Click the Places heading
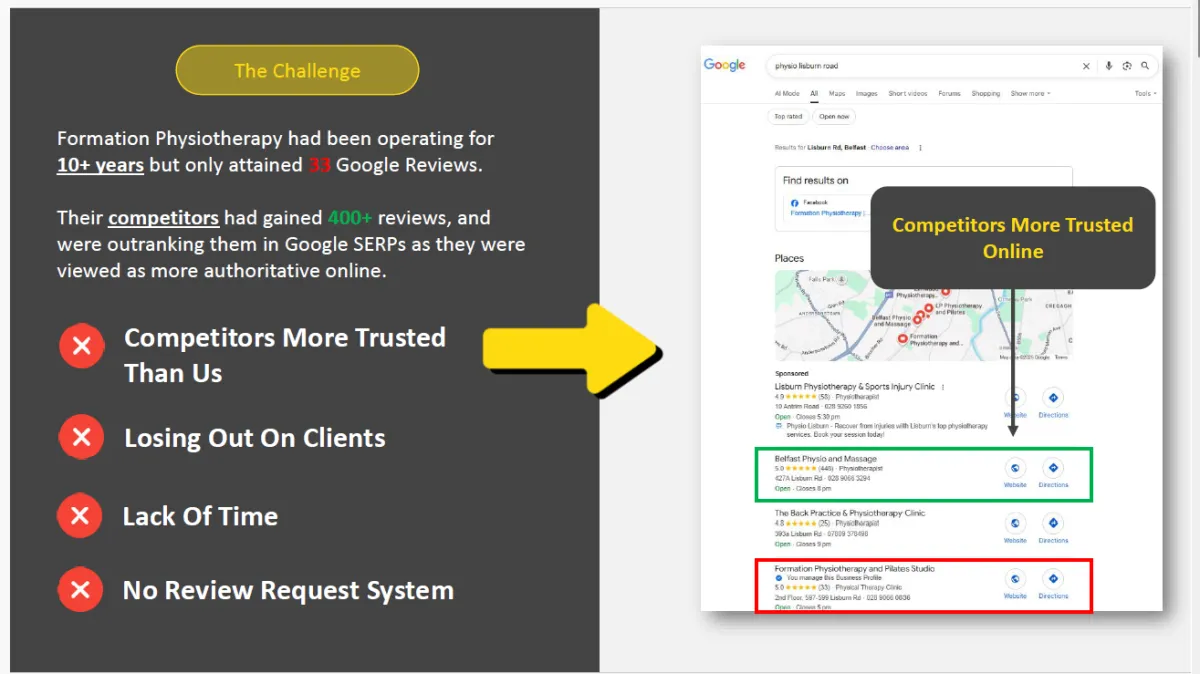 [789, 258]
